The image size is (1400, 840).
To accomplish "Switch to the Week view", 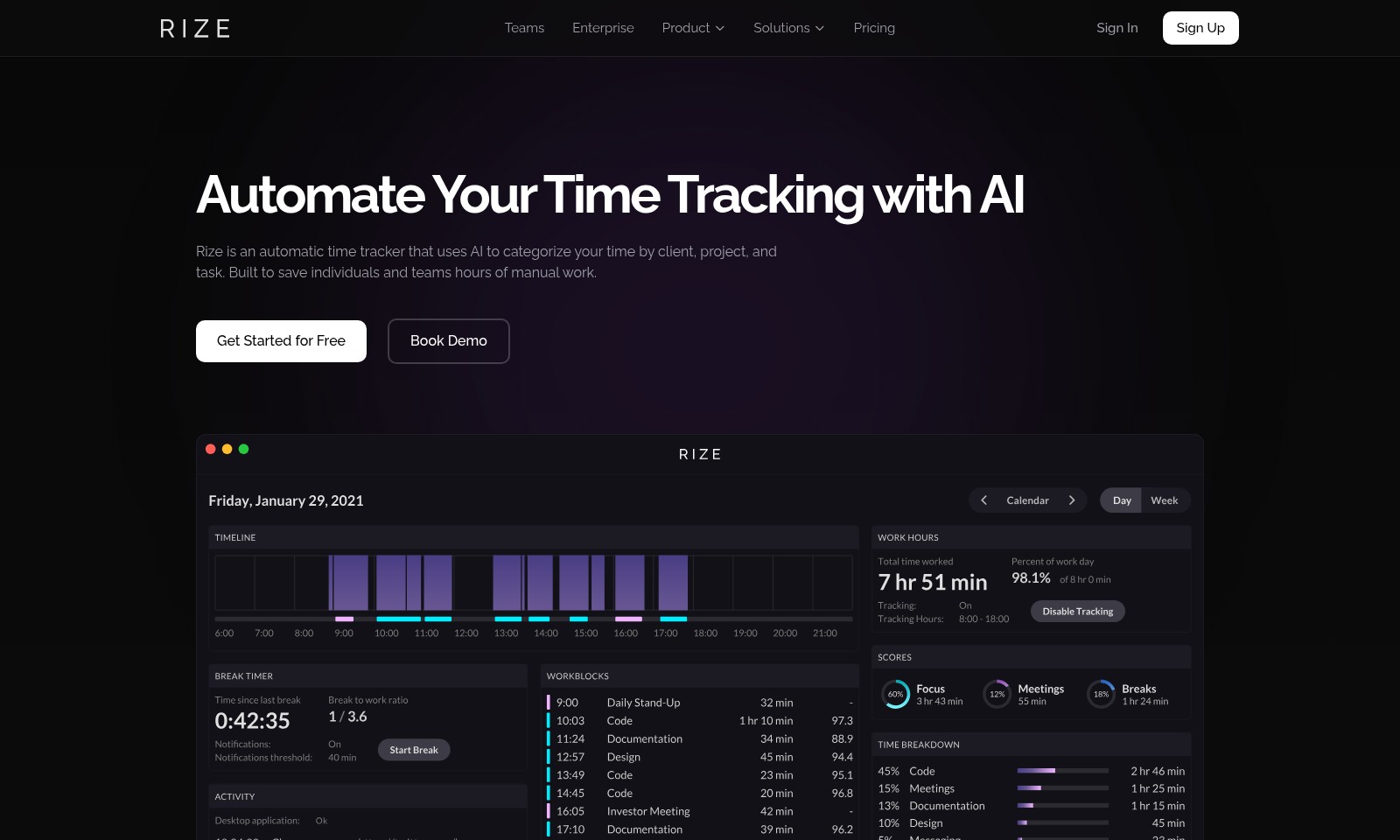I will tap(1165, 500).
